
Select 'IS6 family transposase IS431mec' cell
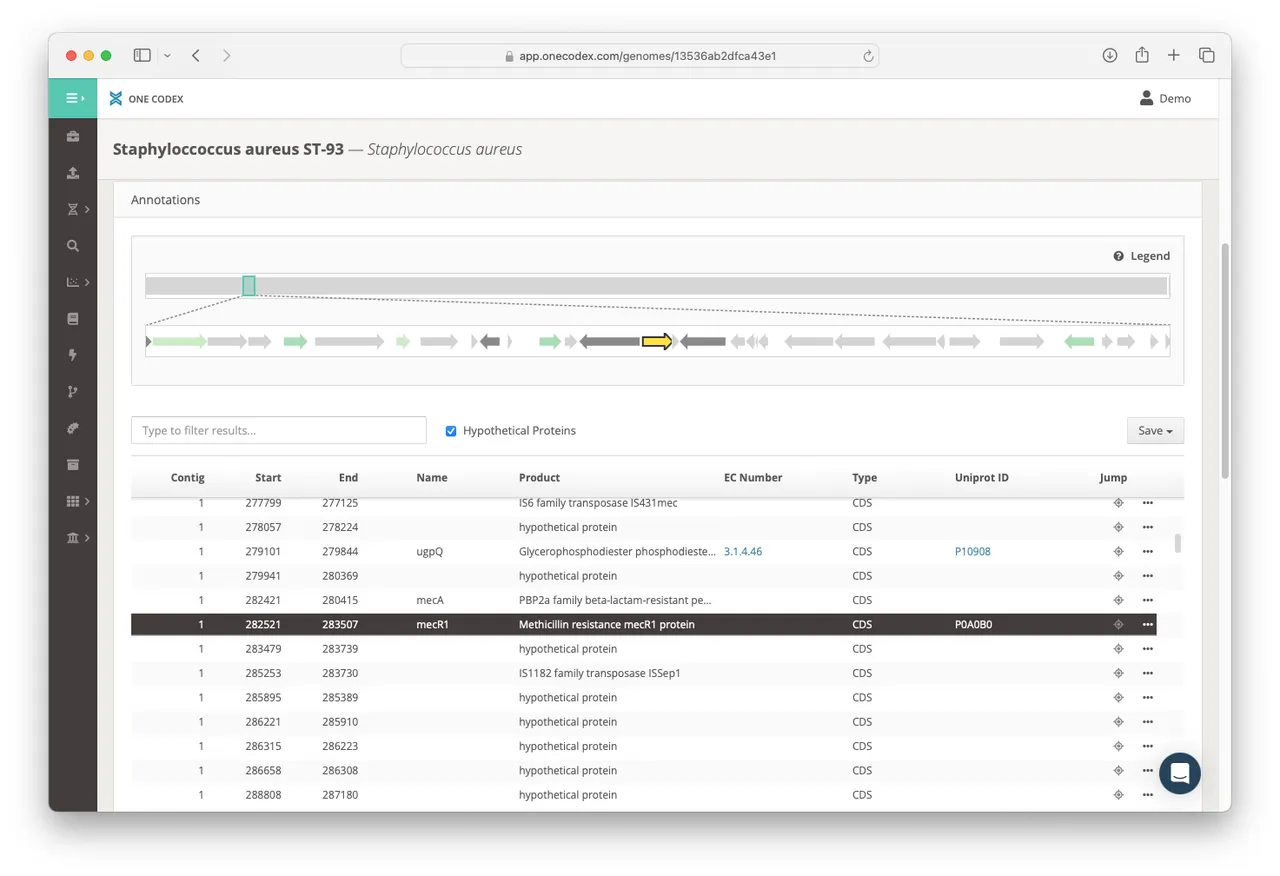tap(598, 503)
